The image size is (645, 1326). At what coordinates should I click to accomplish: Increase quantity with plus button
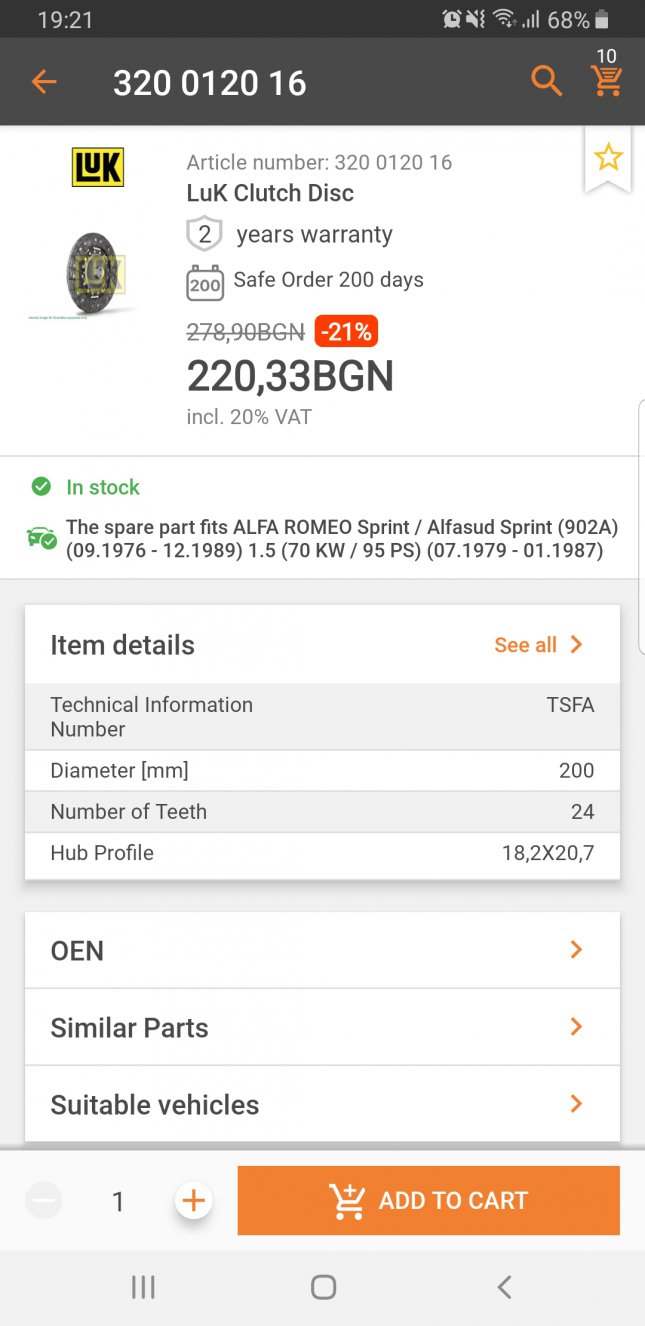tap(193, 1200)
